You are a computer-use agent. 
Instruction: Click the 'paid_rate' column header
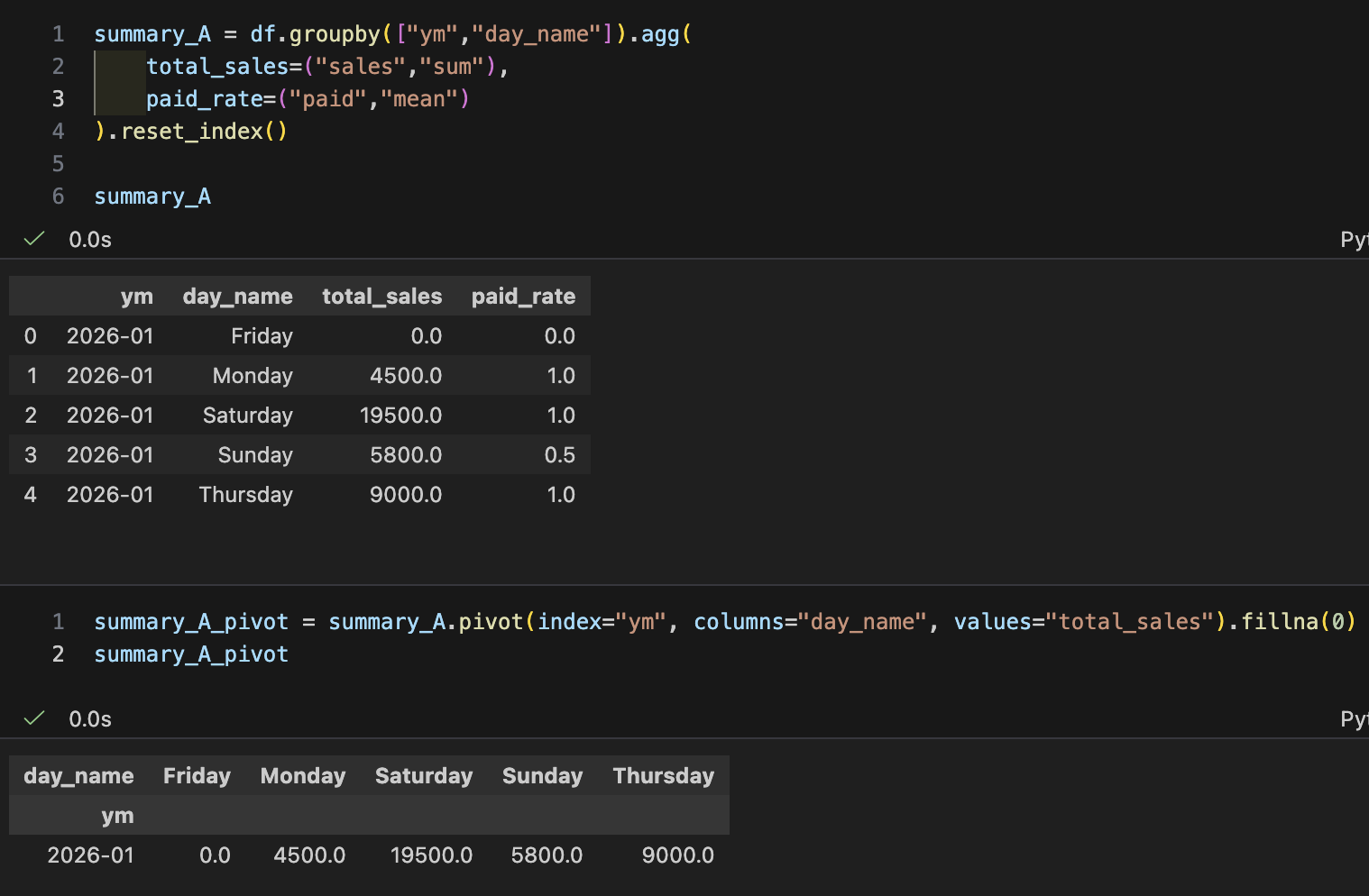coord(523,297)
